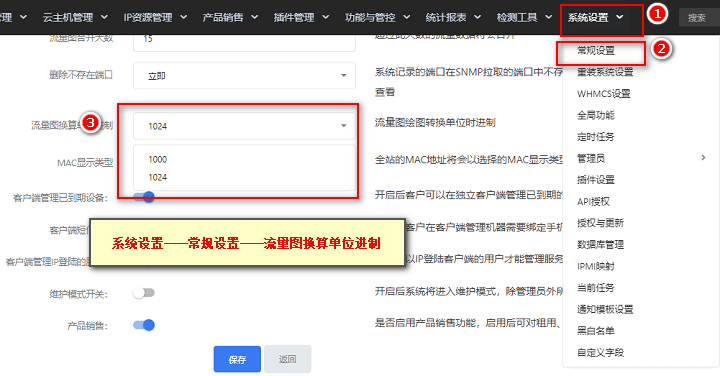Image resolution: width=720 pixels, height=376 pixels.
Task: Expand the 管理员 submenu arrow
Action: click(703, 158)
